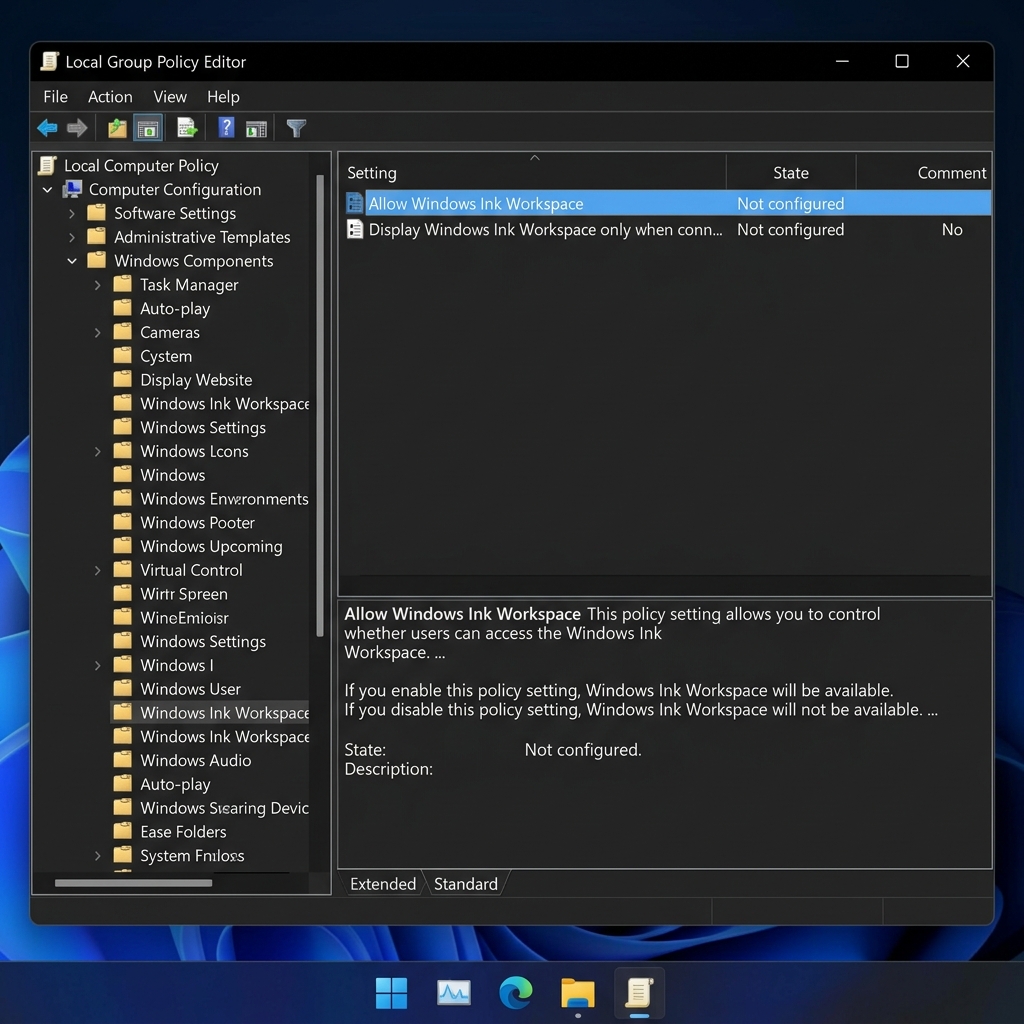Open Help via the blue question mark icon
This screenshot has width=1024, height=1024.
coord(226,127)
